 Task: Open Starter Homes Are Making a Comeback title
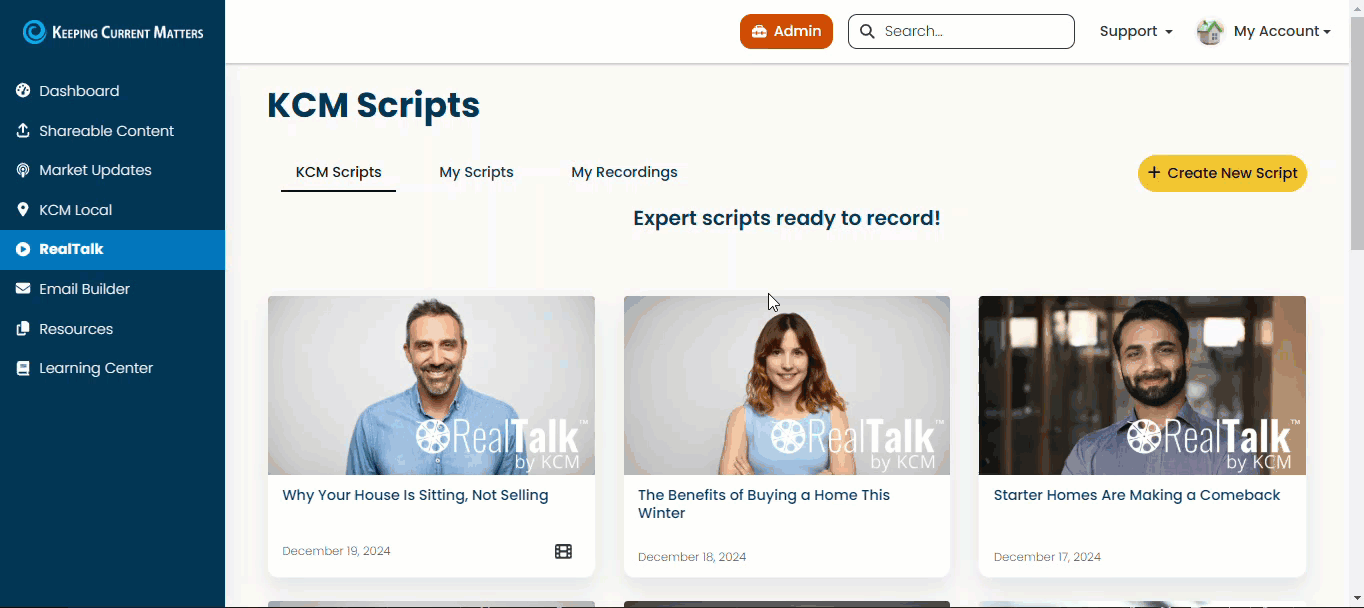point(1137,495)
